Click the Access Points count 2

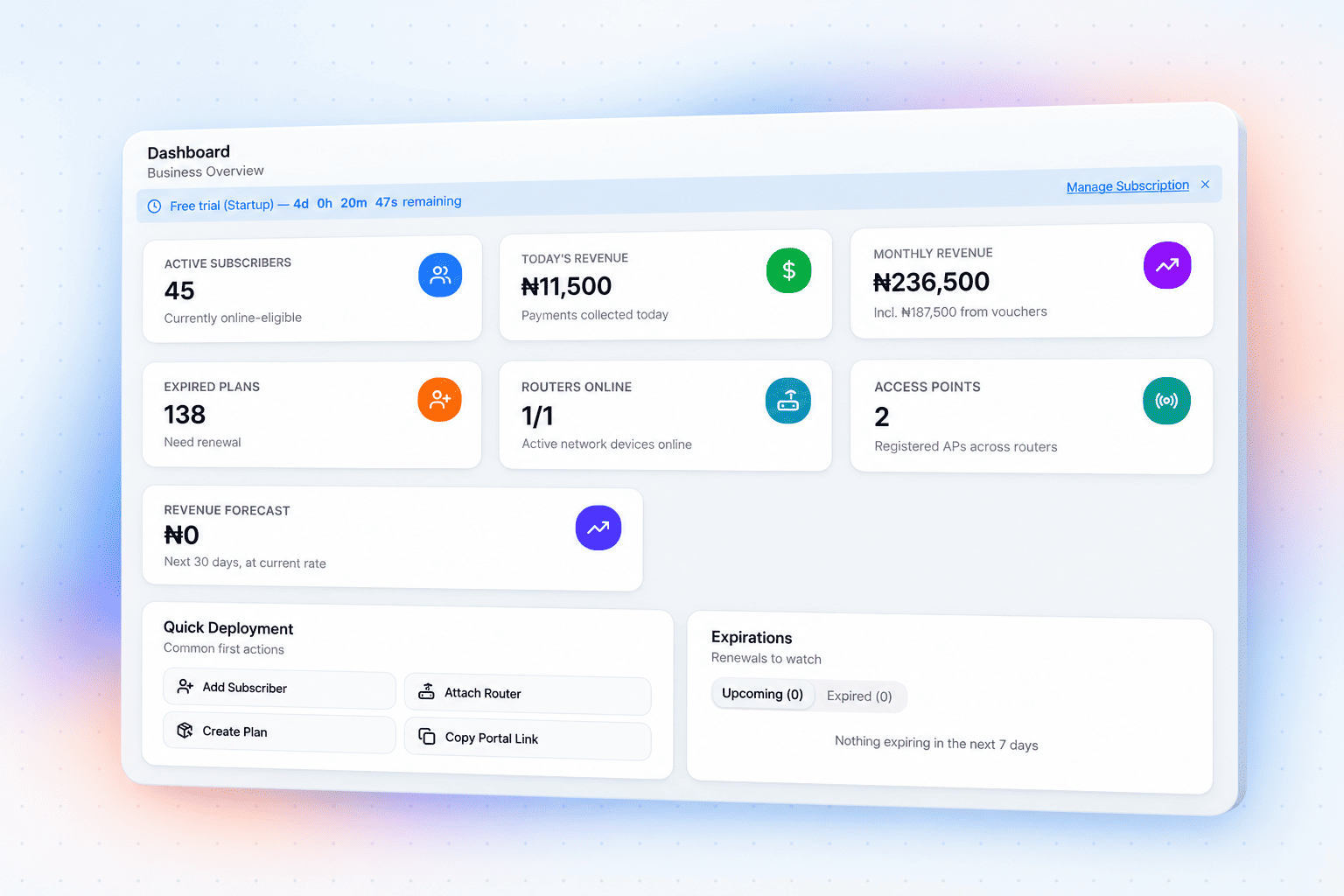[882, 417]
